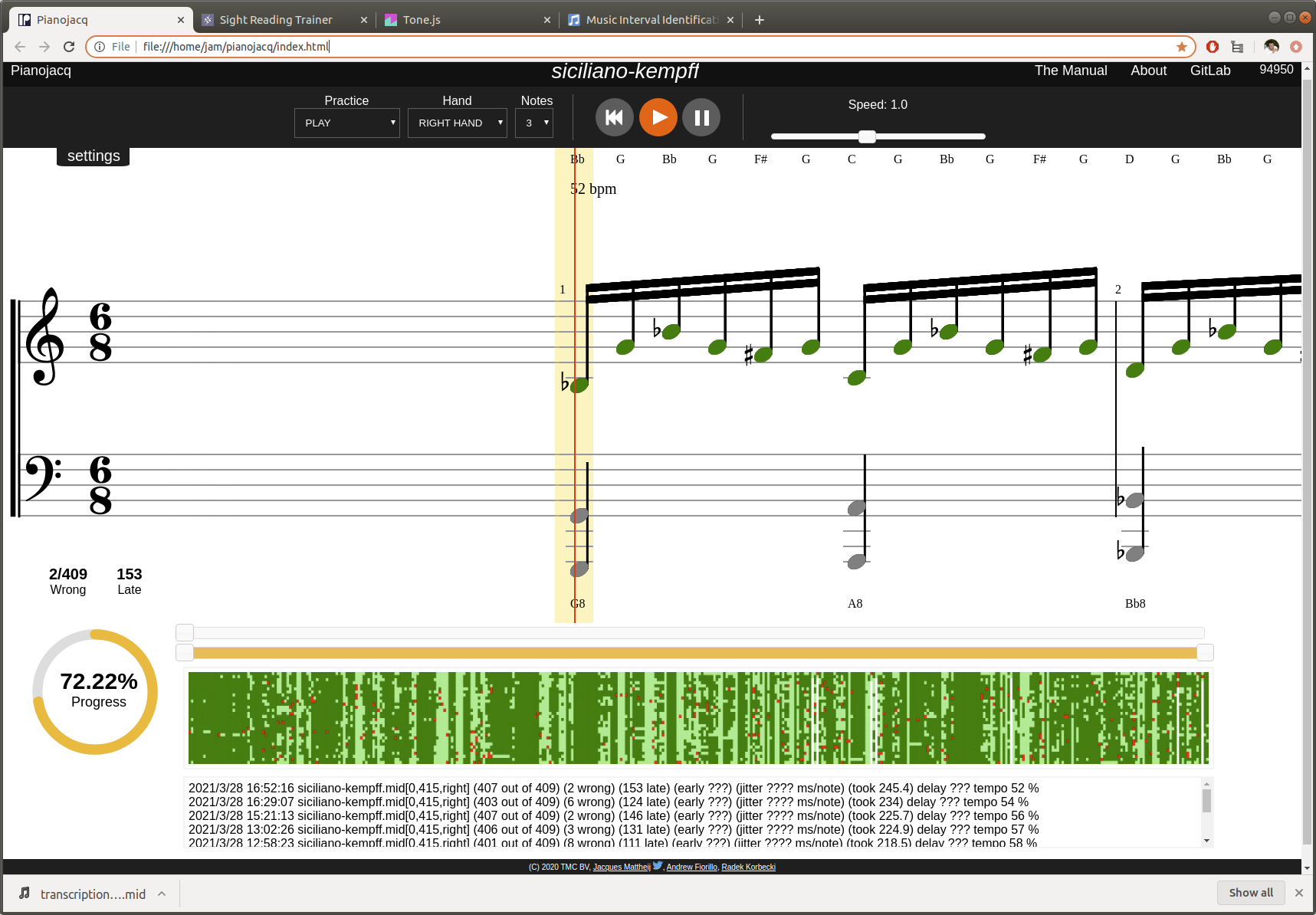
Task: Click the 16:29:07 log entry
Action: [x=609, y=802]
